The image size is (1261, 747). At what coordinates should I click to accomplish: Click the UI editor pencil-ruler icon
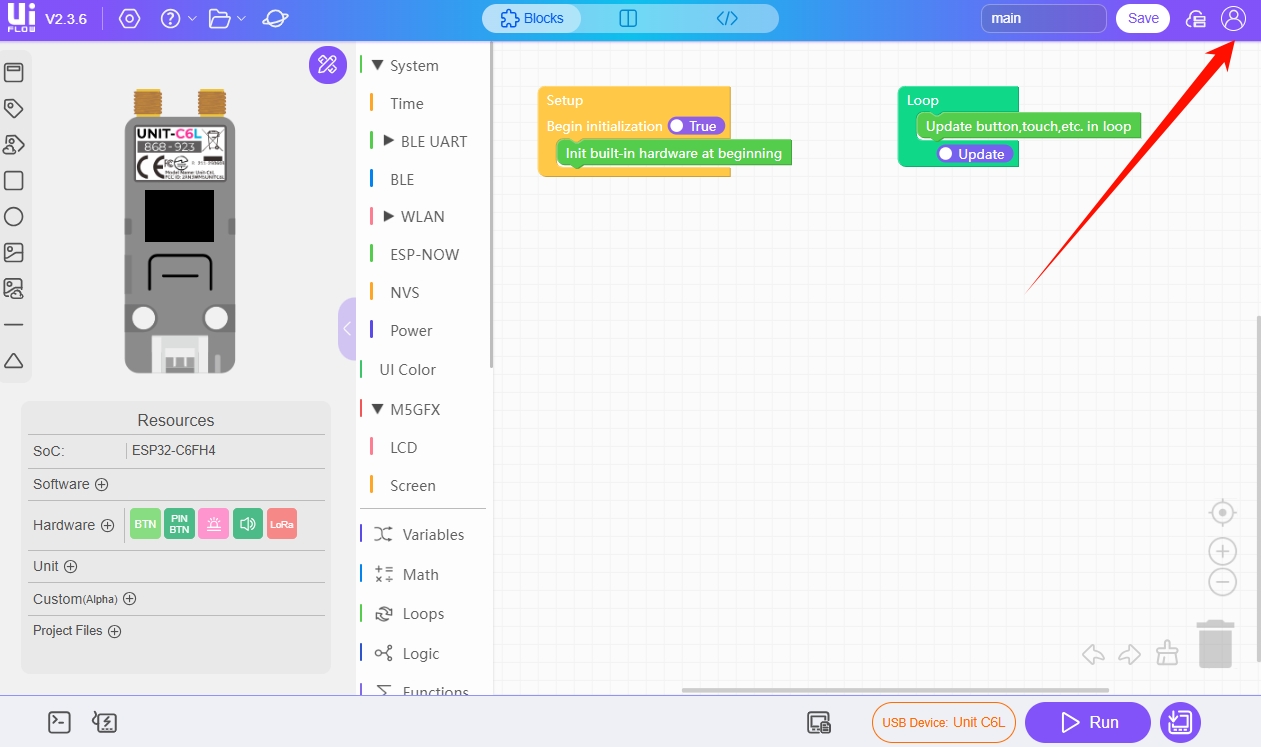(x=327, y=65)
